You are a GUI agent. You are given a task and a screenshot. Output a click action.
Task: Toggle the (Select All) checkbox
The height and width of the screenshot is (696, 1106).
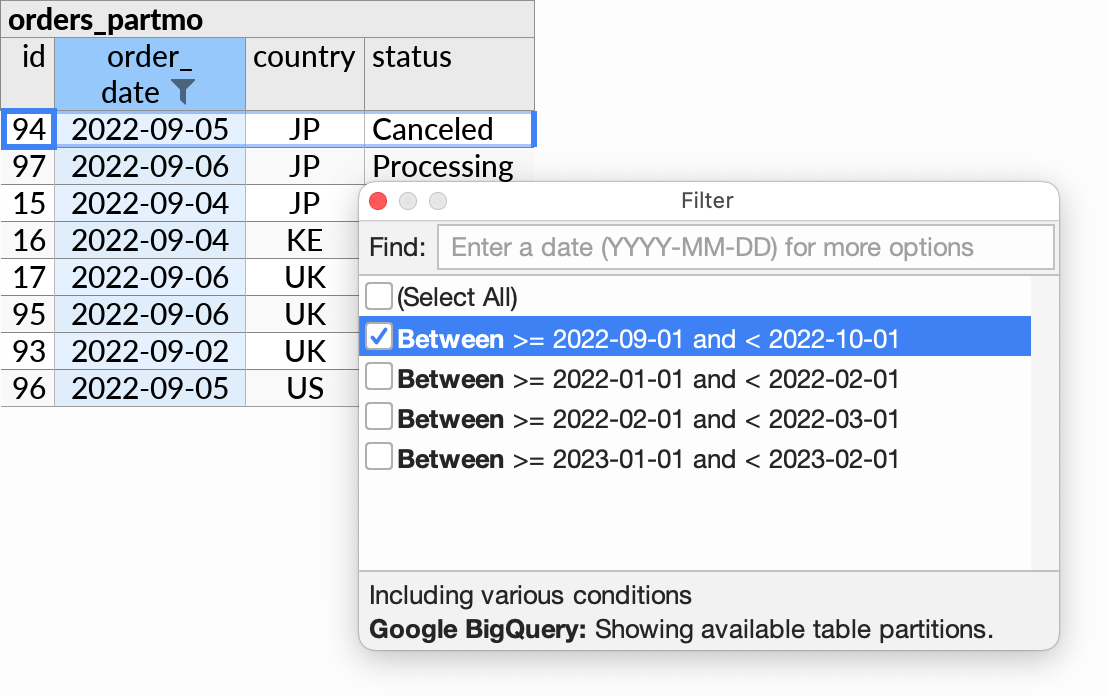click(x=379, y=297)
